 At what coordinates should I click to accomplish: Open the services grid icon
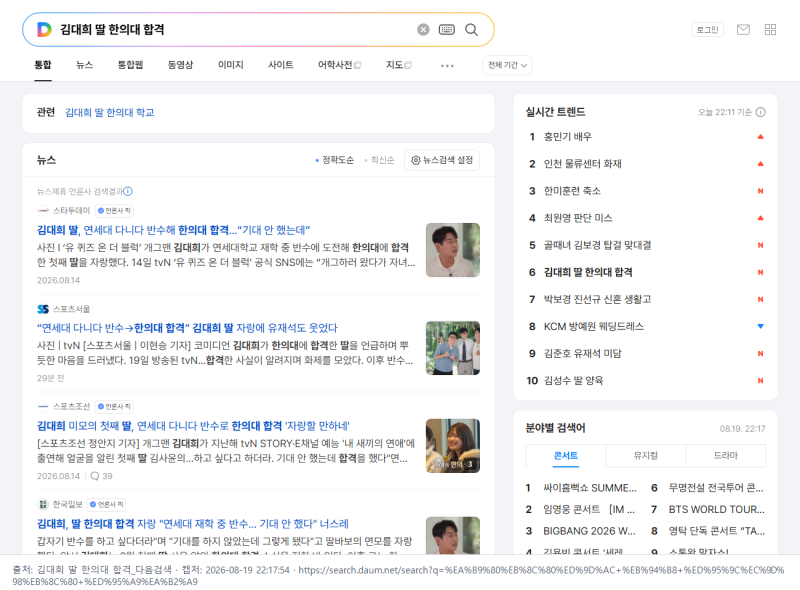[770, 30]
